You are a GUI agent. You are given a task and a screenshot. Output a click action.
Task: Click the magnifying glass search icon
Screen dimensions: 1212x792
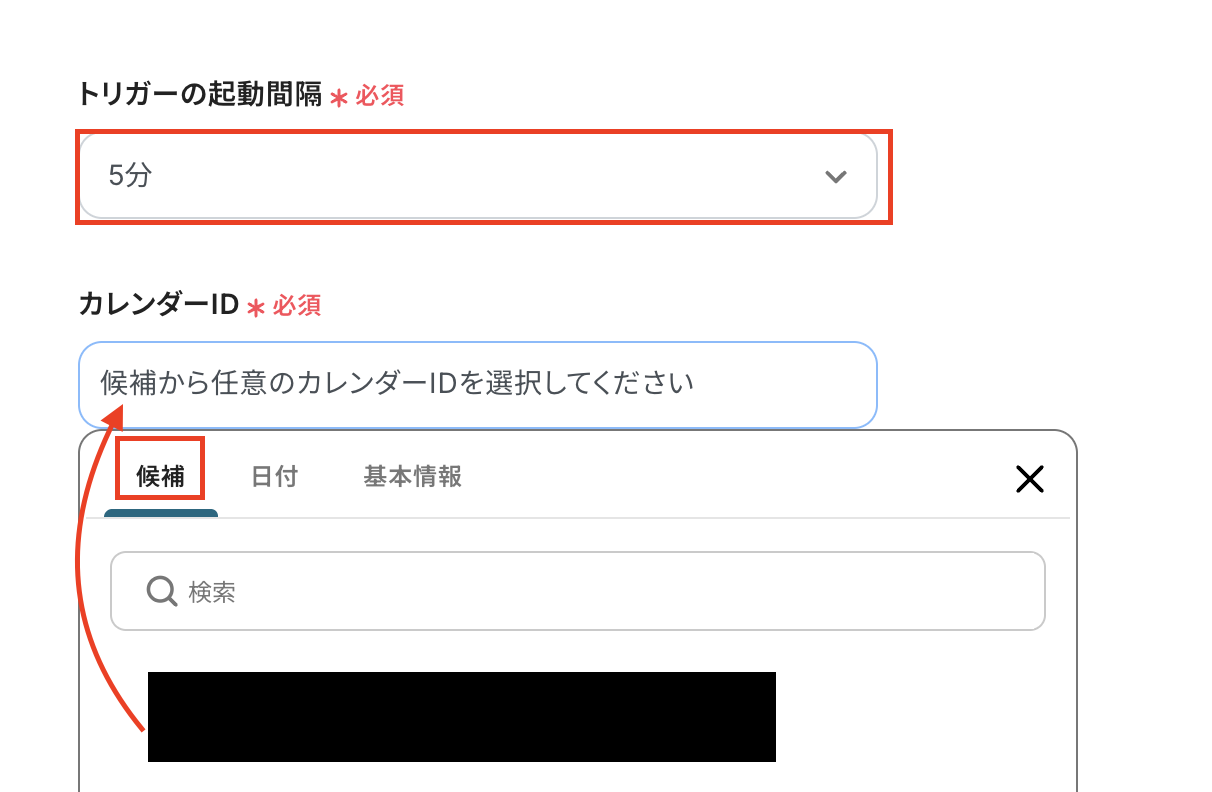[161, 591]
